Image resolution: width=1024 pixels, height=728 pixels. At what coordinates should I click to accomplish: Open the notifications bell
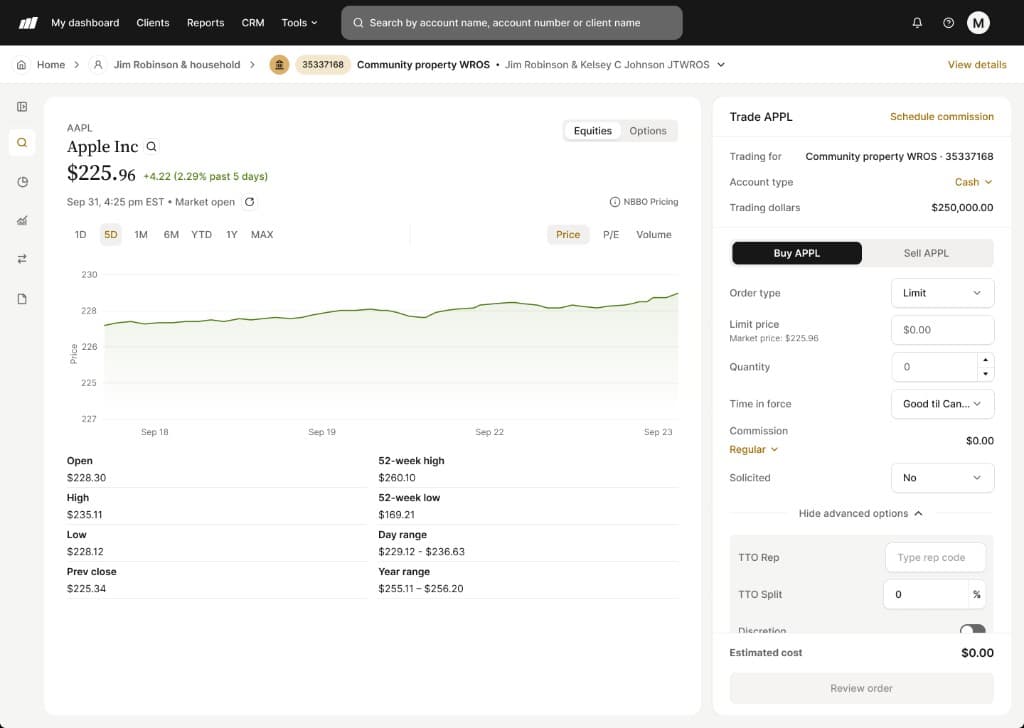pyautogui.click(x=917, y=23)
